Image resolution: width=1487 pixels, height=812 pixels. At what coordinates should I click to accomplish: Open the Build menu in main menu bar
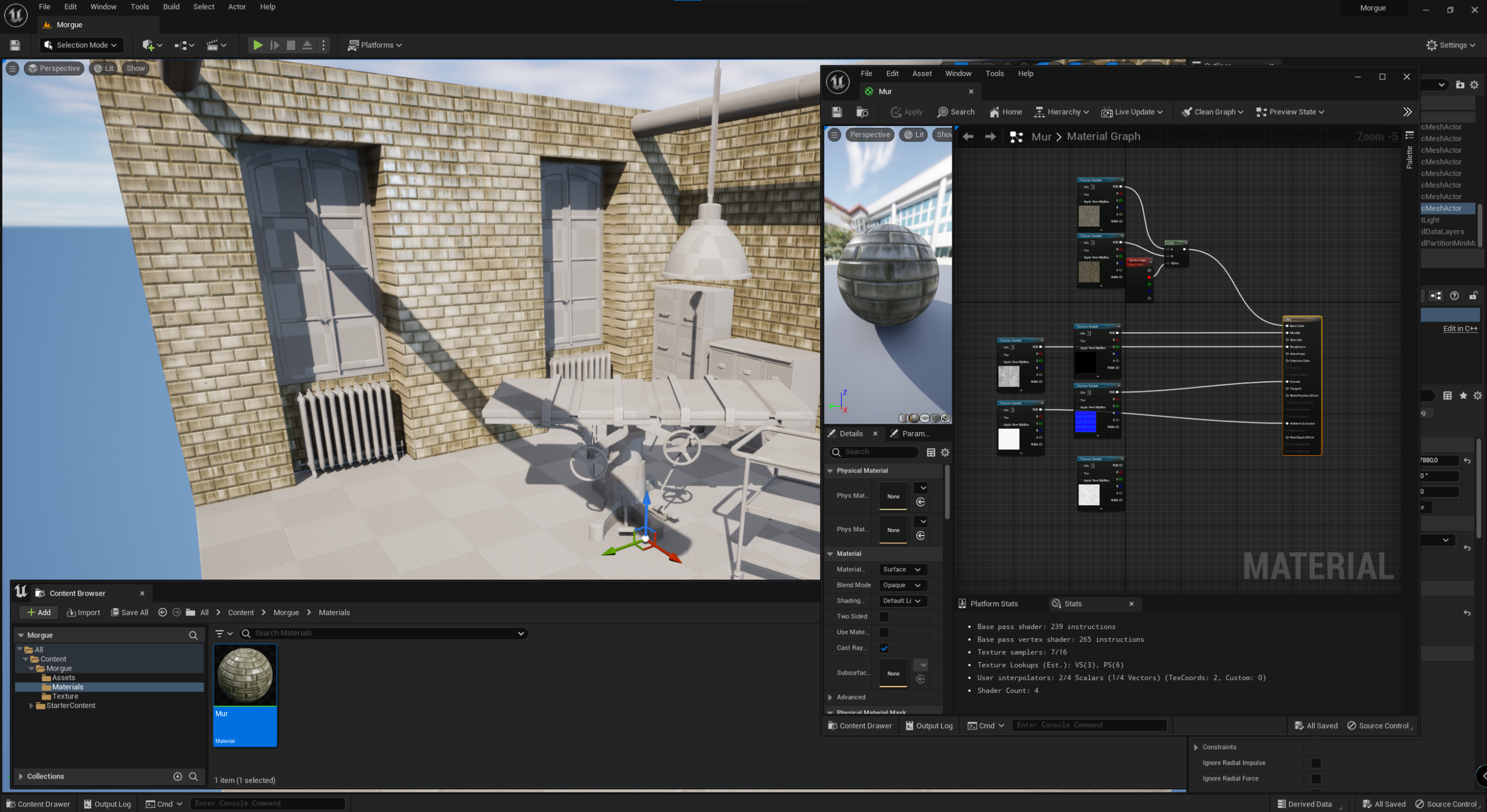click(171, 7)
